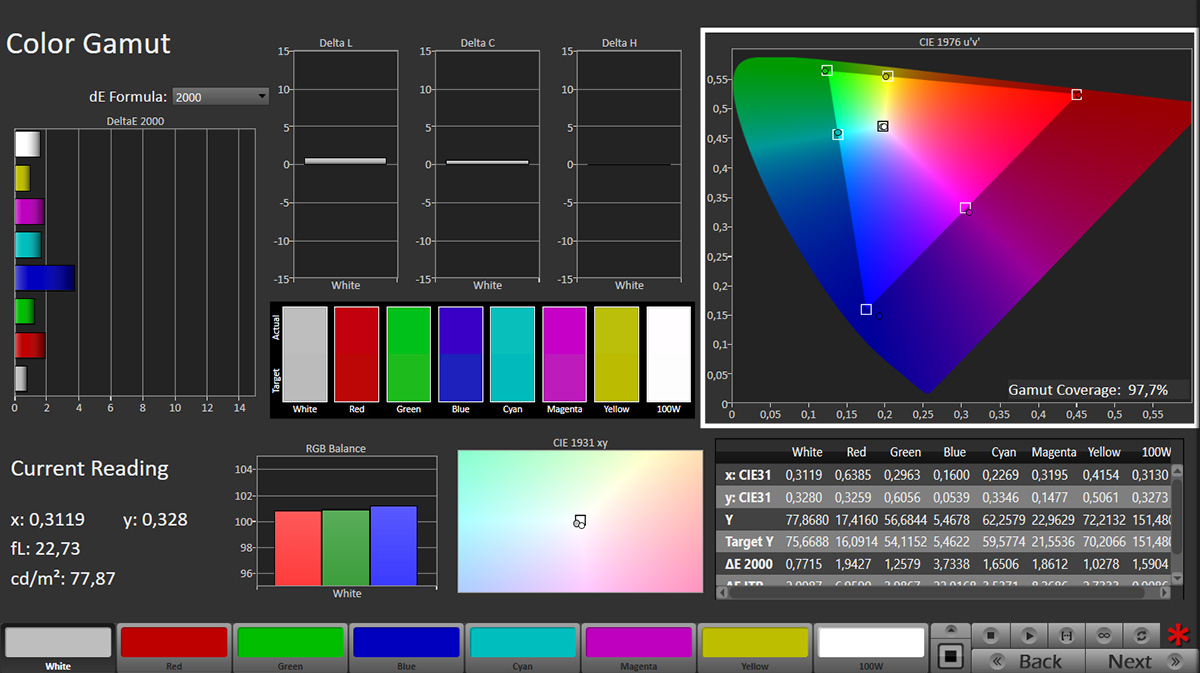Click the large black square button
1200x673 pixels.
pyautogui.click(x=950, y=657)
